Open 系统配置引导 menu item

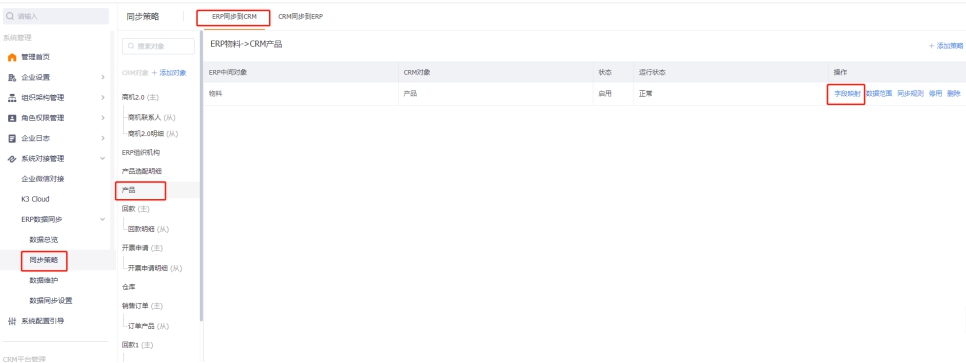[43, 321]
